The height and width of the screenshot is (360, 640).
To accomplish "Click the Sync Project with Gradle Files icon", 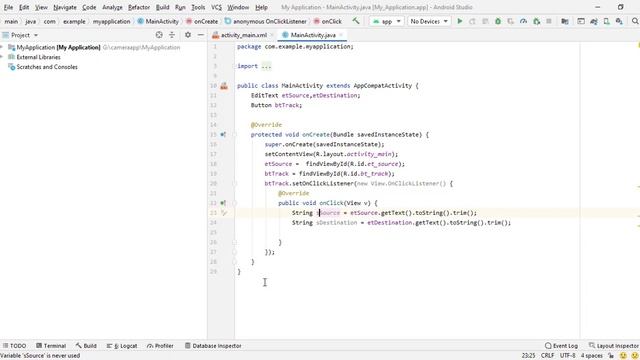I will click(594, 21).
